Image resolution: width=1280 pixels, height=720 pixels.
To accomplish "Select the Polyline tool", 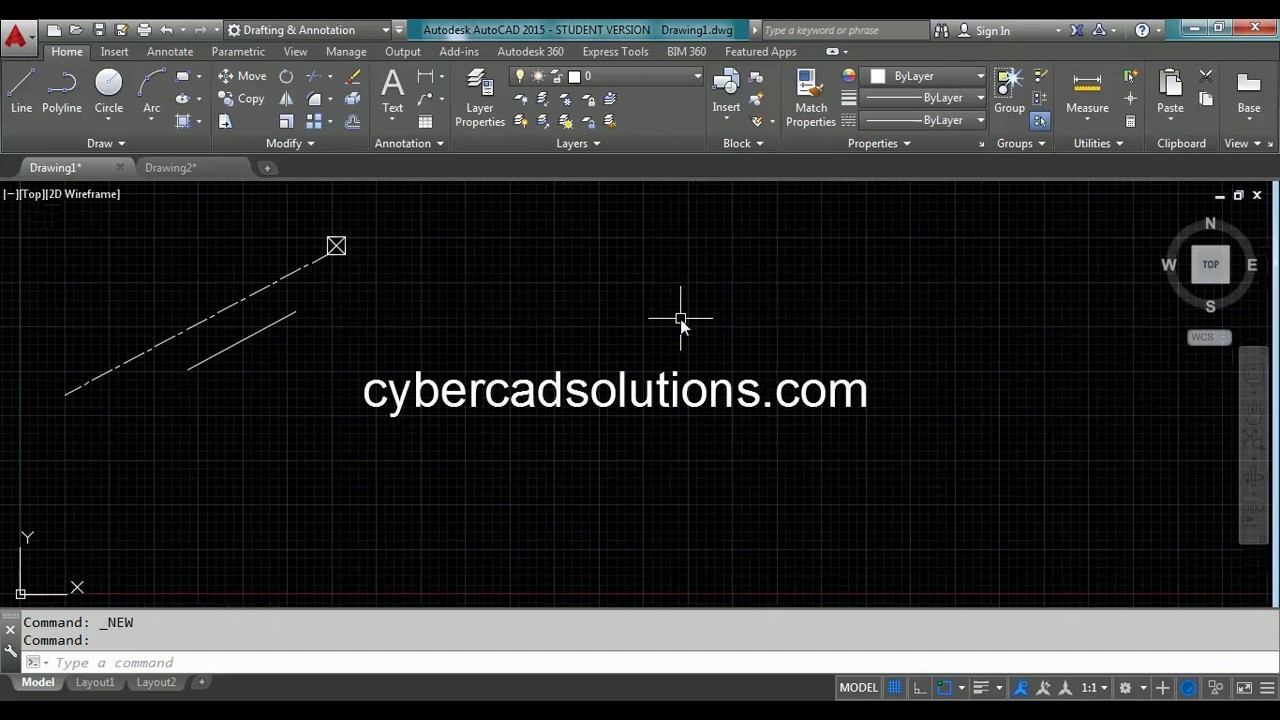I will (61, 91).
